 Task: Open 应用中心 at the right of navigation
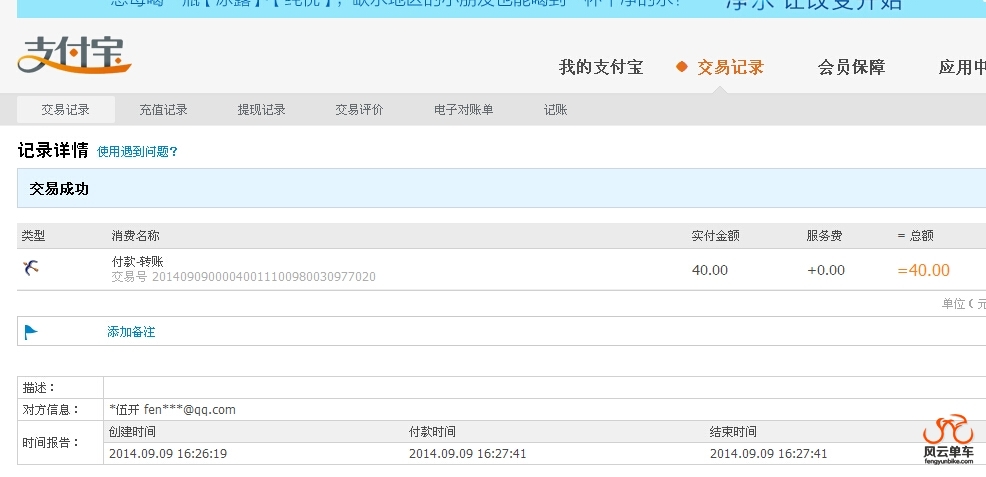pos(961,67)
